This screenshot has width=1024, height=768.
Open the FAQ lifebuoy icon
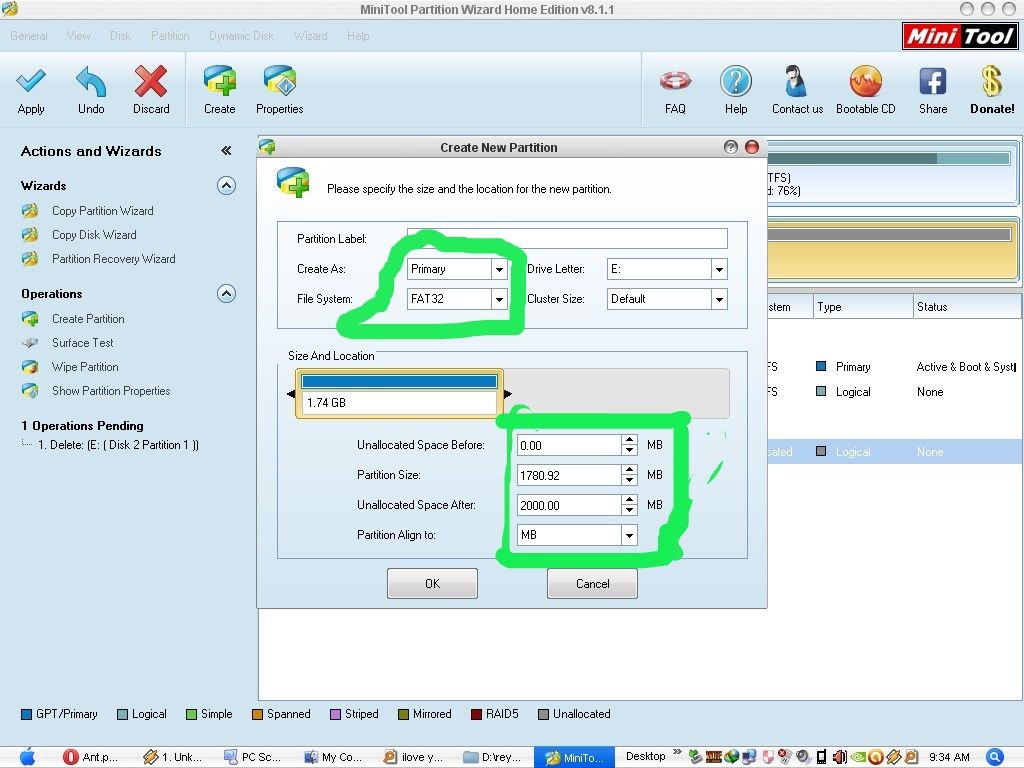click(675, 83)
